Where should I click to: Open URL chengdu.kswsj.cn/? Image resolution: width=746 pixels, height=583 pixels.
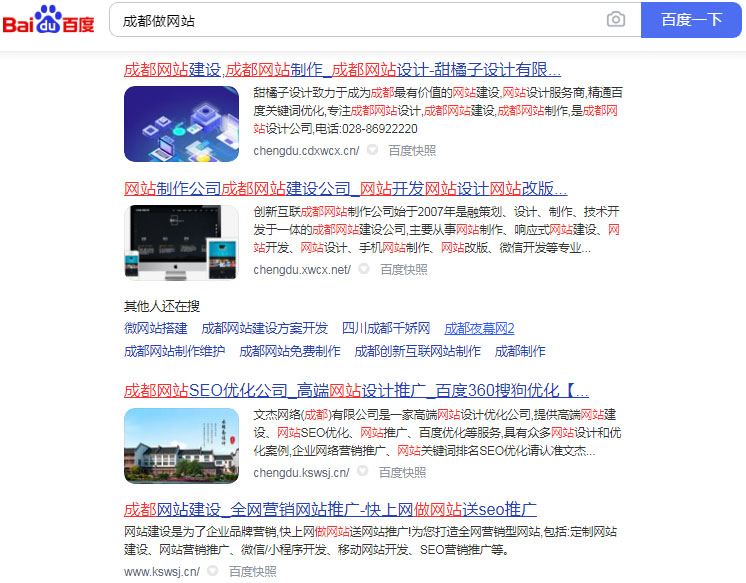[301, 473]
